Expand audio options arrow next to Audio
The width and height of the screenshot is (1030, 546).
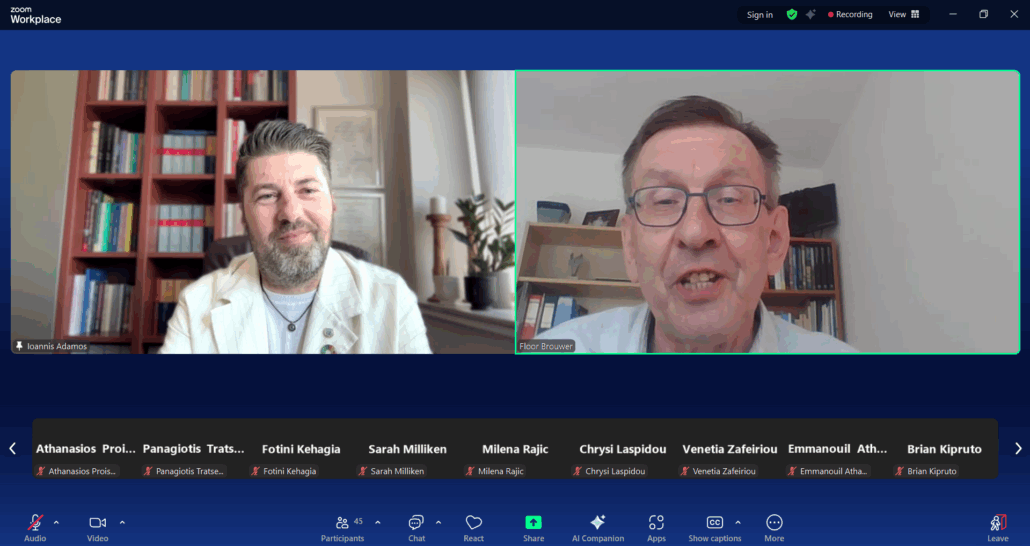pos(56,522)
